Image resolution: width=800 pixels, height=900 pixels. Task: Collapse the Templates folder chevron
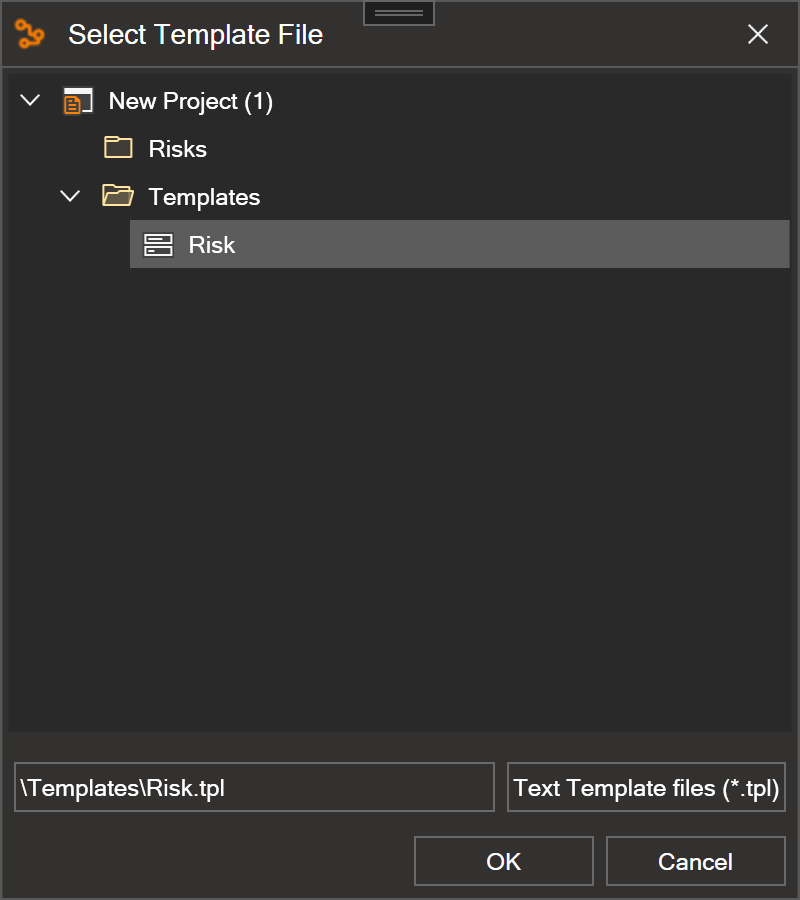(x=70, y=196)
